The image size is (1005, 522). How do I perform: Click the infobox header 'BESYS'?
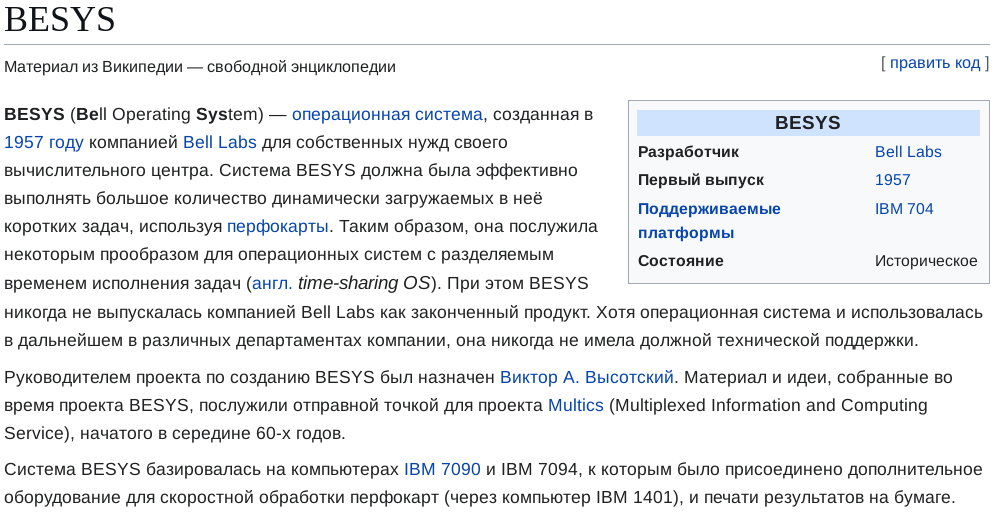tap(808, 122)
